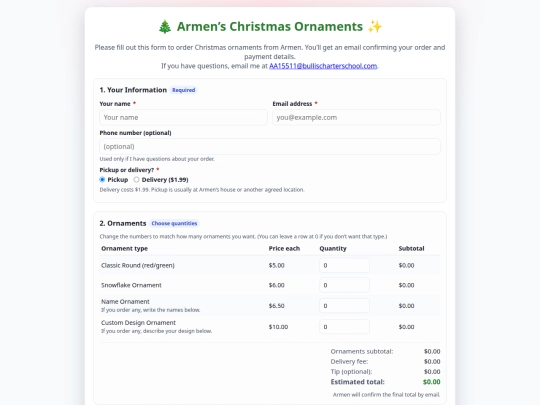Click the 'Subtotal' column header

(411, 248)
